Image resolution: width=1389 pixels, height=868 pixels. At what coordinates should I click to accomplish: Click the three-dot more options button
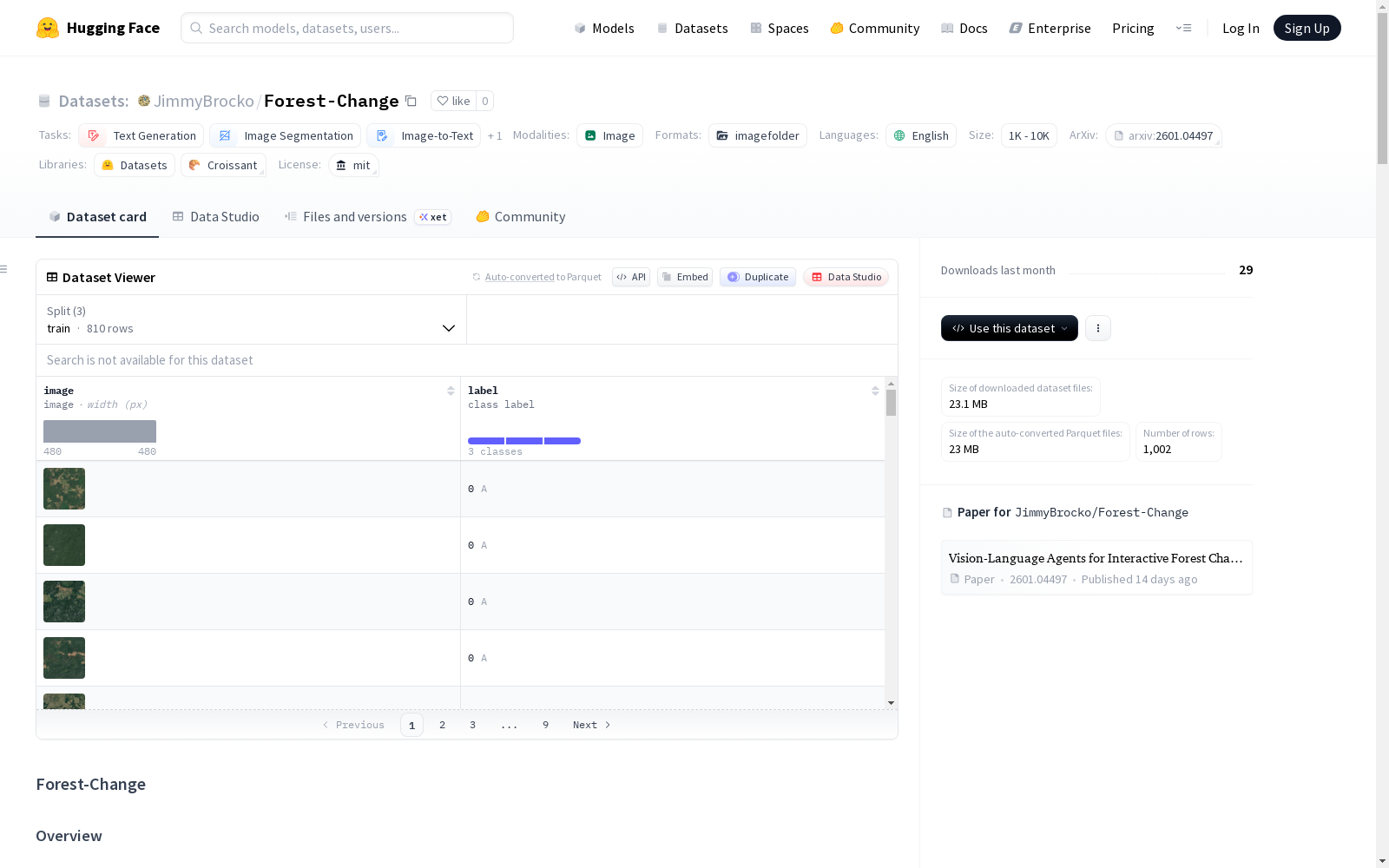pyautogui.click(x=1098, y=328)
